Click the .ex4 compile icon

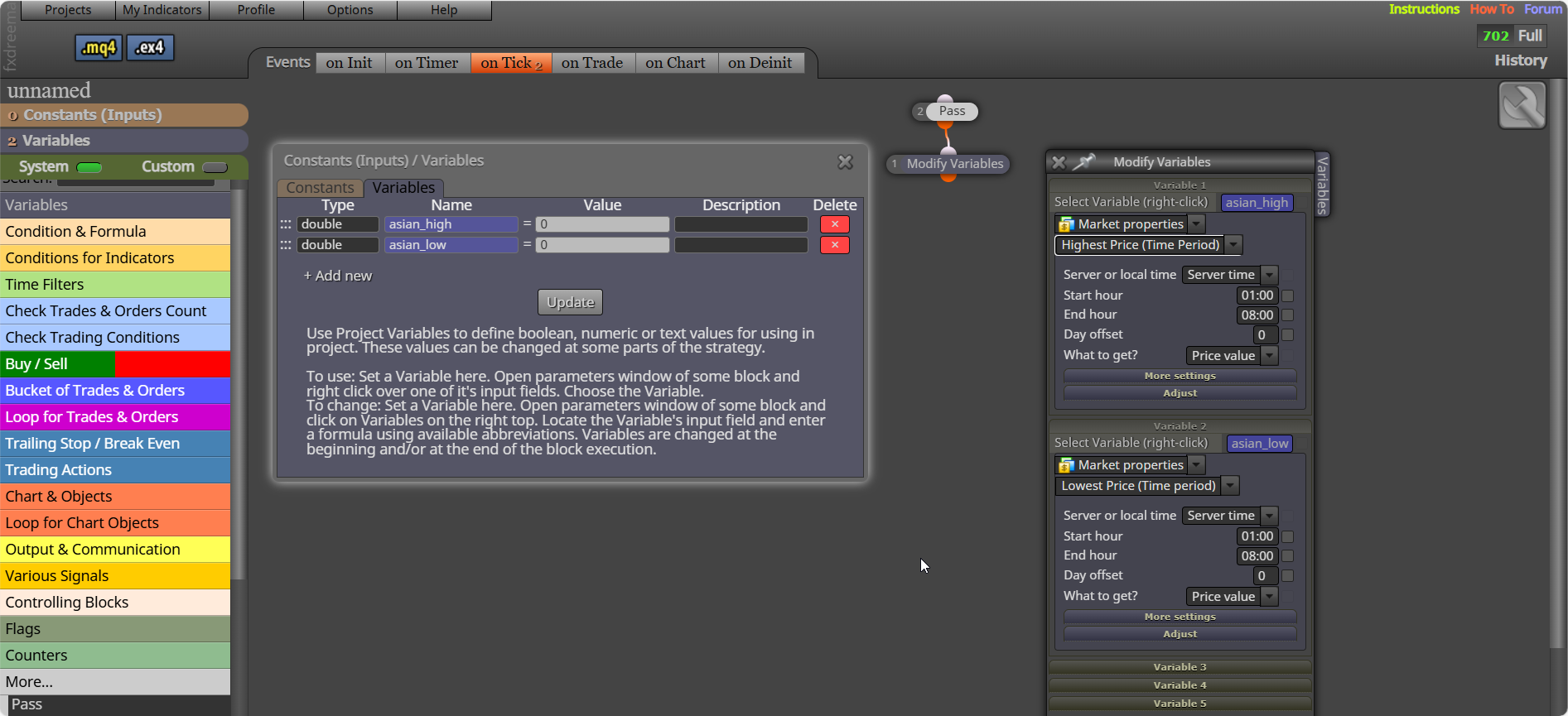click(150, 48)
